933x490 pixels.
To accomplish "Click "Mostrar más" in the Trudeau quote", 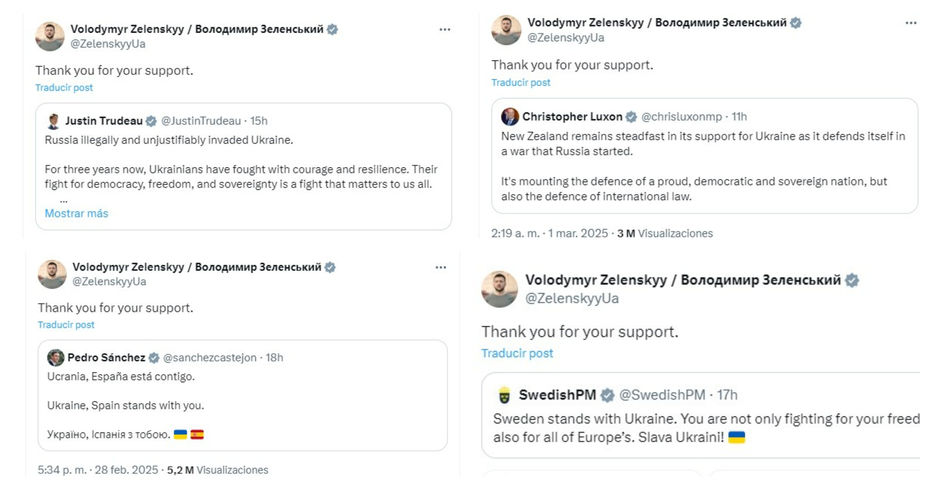I will pos(77,213).
